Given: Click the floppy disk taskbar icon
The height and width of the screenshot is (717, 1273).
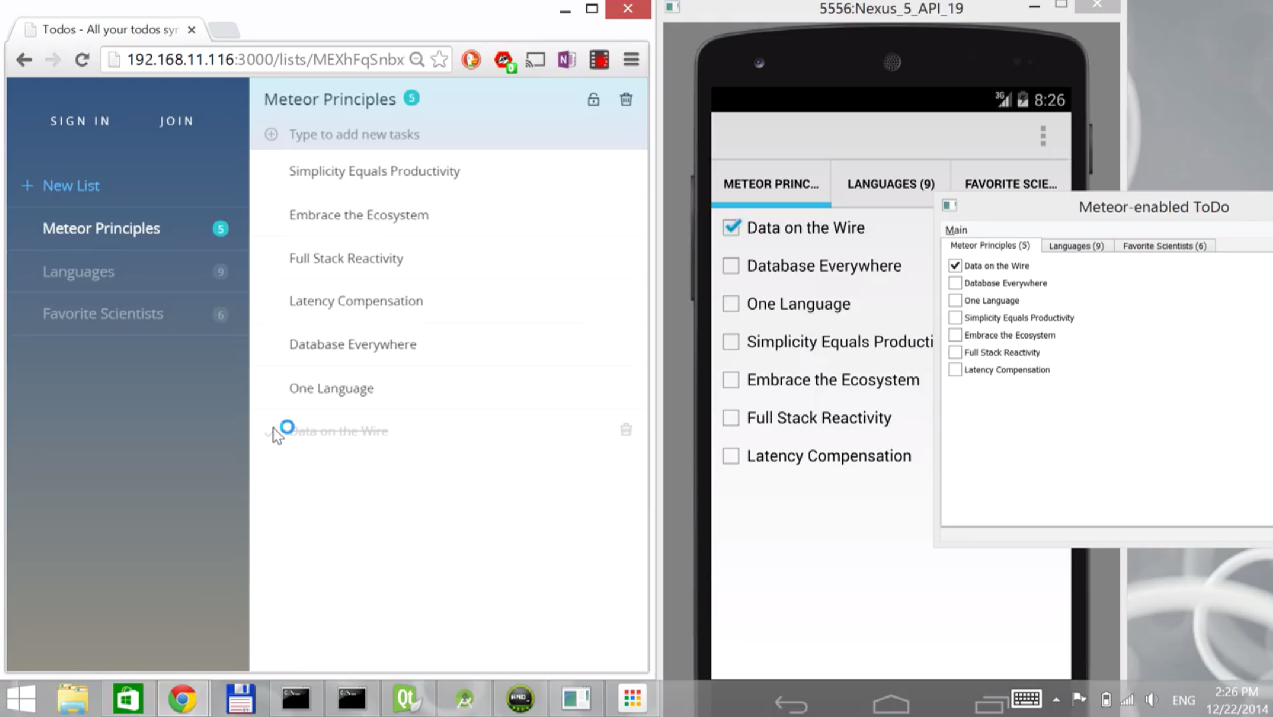Looking at the screenshot, I should [240, 699].
